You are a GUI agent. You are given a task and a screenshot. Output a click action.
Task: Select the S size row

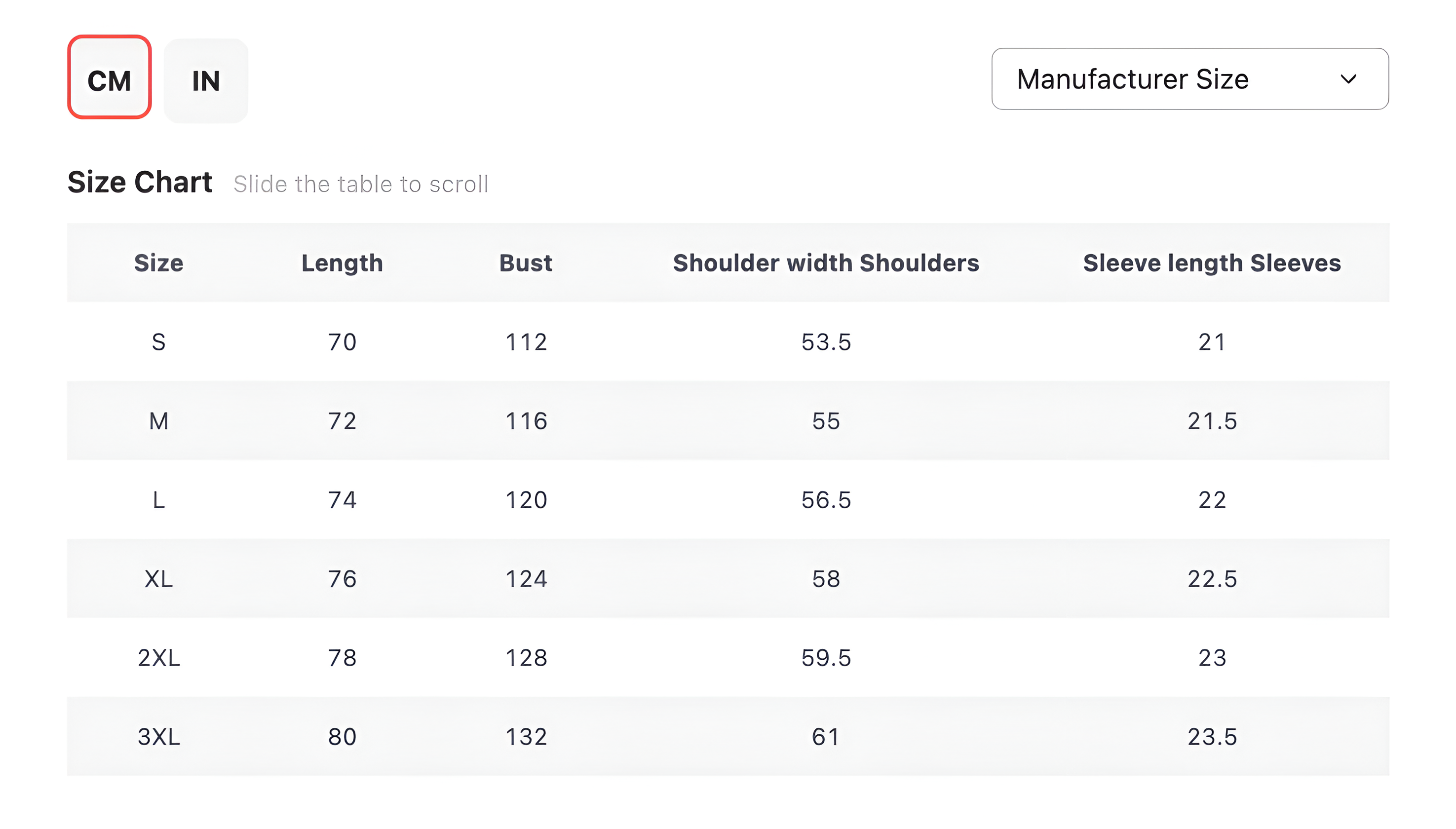click(x=158, y=341)
